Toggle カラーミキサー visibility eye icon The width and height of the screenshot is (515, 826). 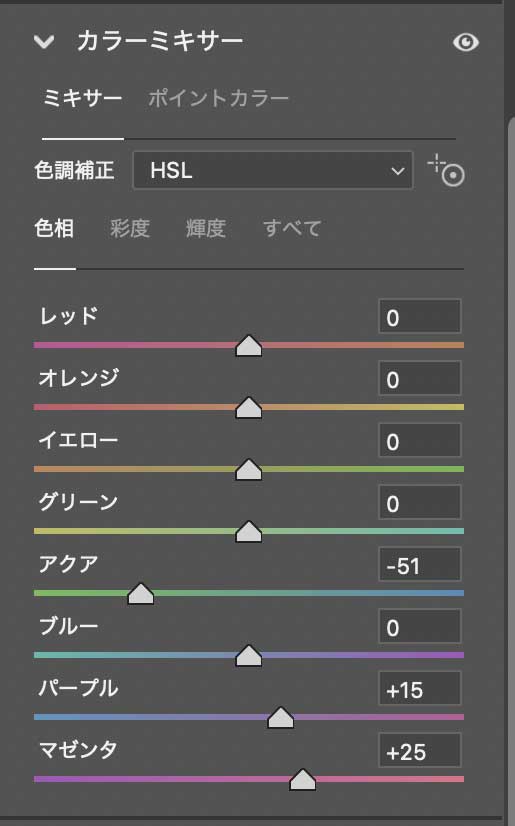coord(466,42)
